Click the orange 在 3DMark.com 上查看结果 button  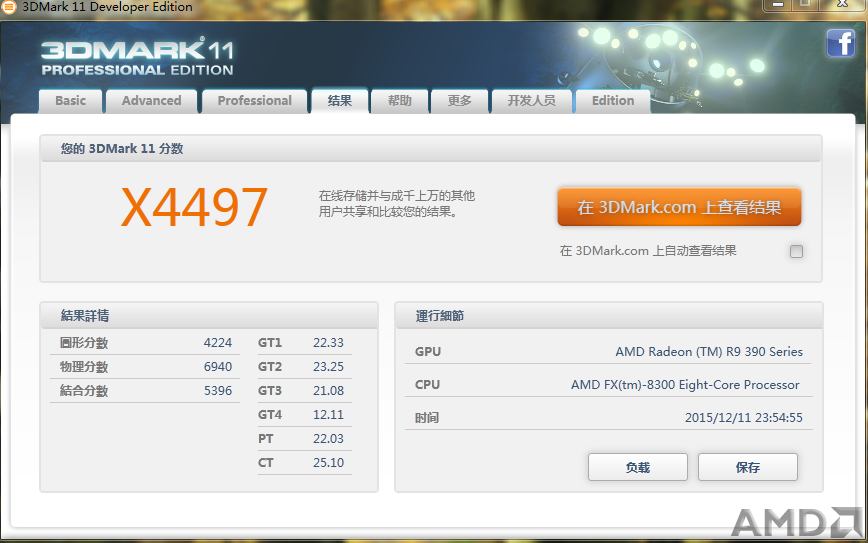point(679,207)
